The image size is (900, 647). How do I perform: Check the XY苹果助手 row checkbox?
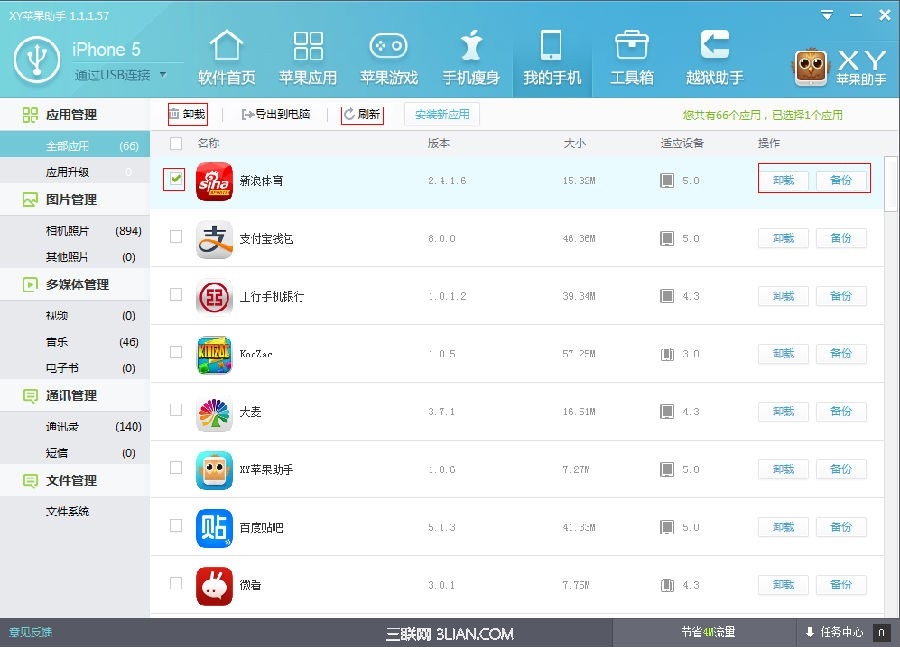(176, 468)
